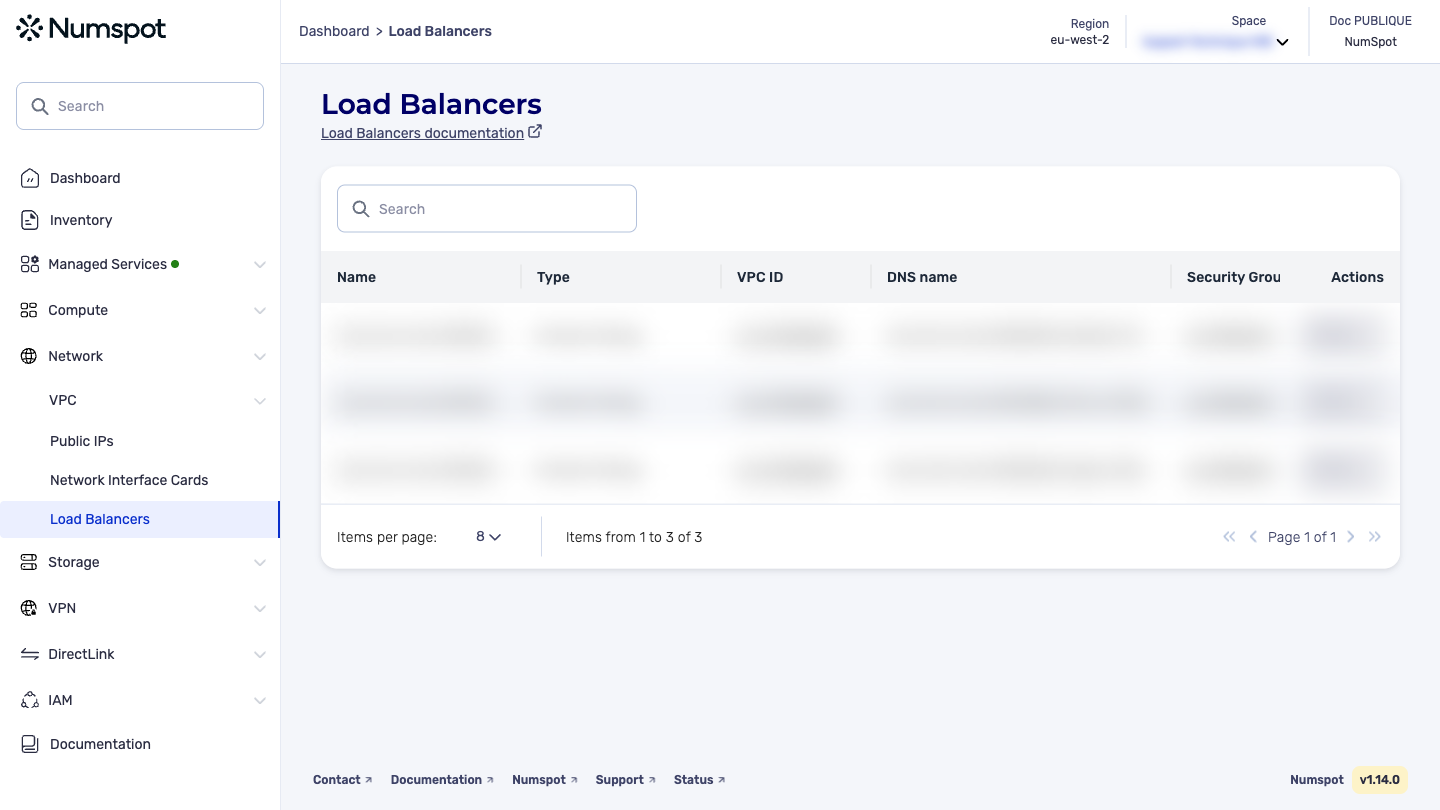Image resolution: width=1440 pixels, height=810 pixels.
Task: Click the v1.14.0 version badge
Action: pos(1380,780)
